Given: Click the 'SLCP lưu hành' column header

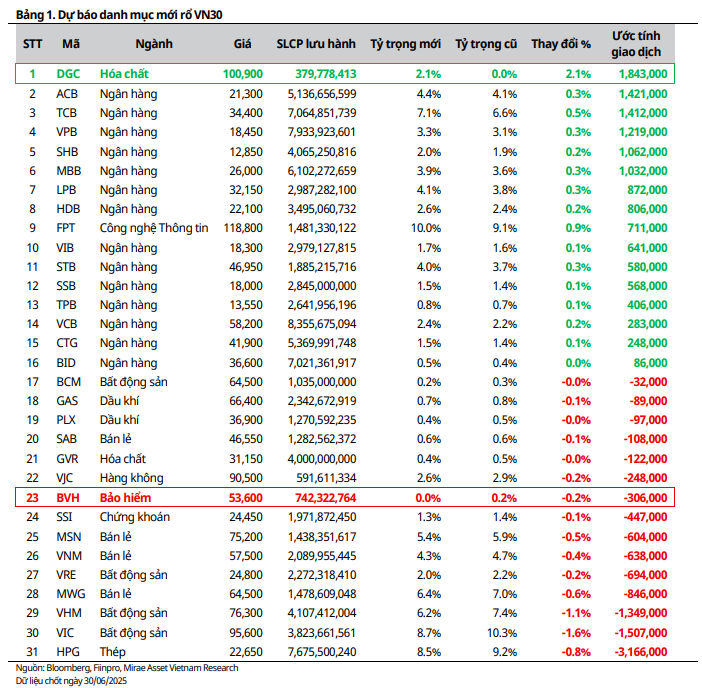Looking at the screenshot, I should 316,44.
